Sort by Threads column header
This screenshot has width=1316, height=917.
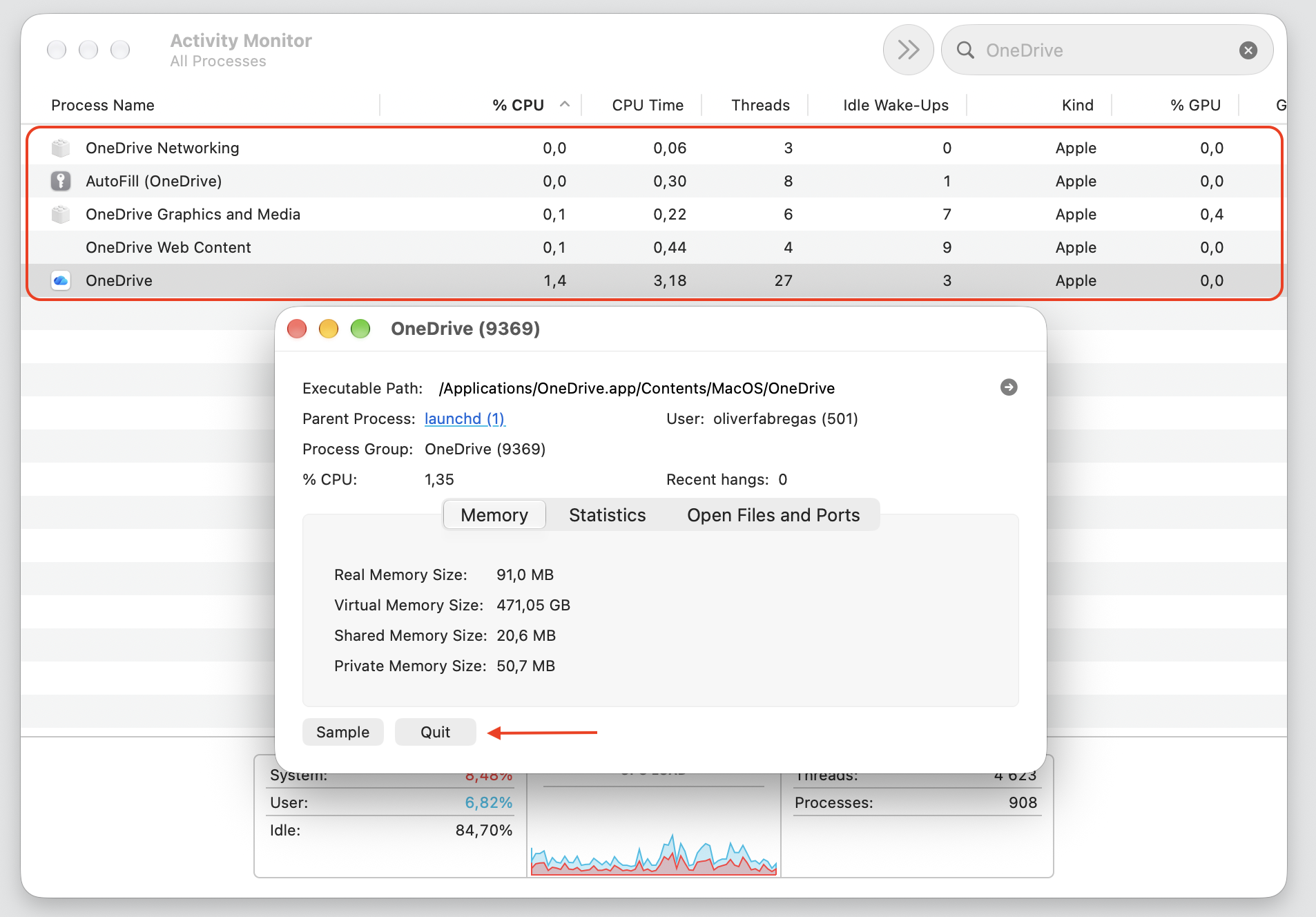(x=760, y=105)
